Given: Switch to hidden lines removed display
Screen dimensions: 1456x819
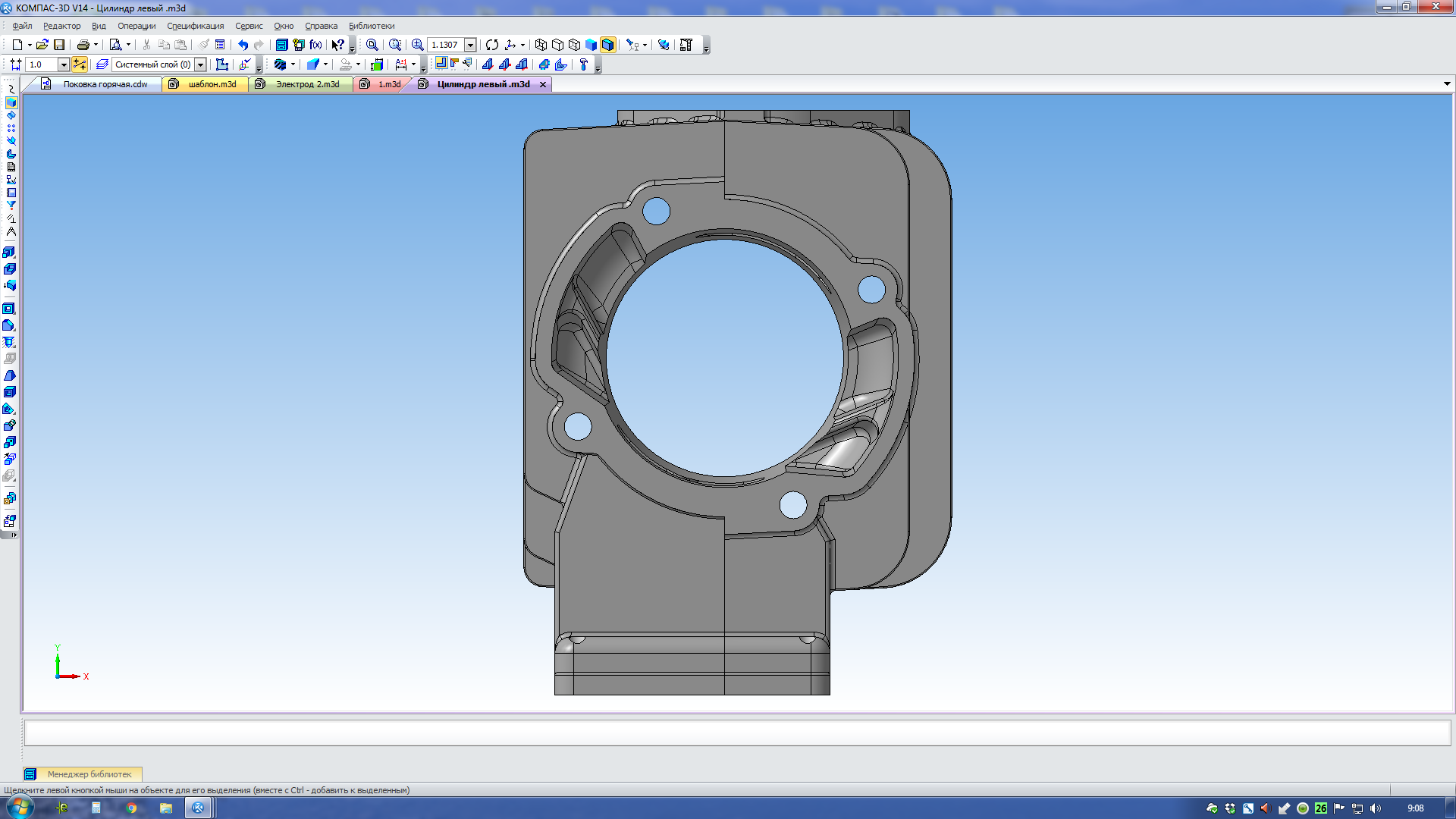Looking at the screenshot, I should pos(557,45).
